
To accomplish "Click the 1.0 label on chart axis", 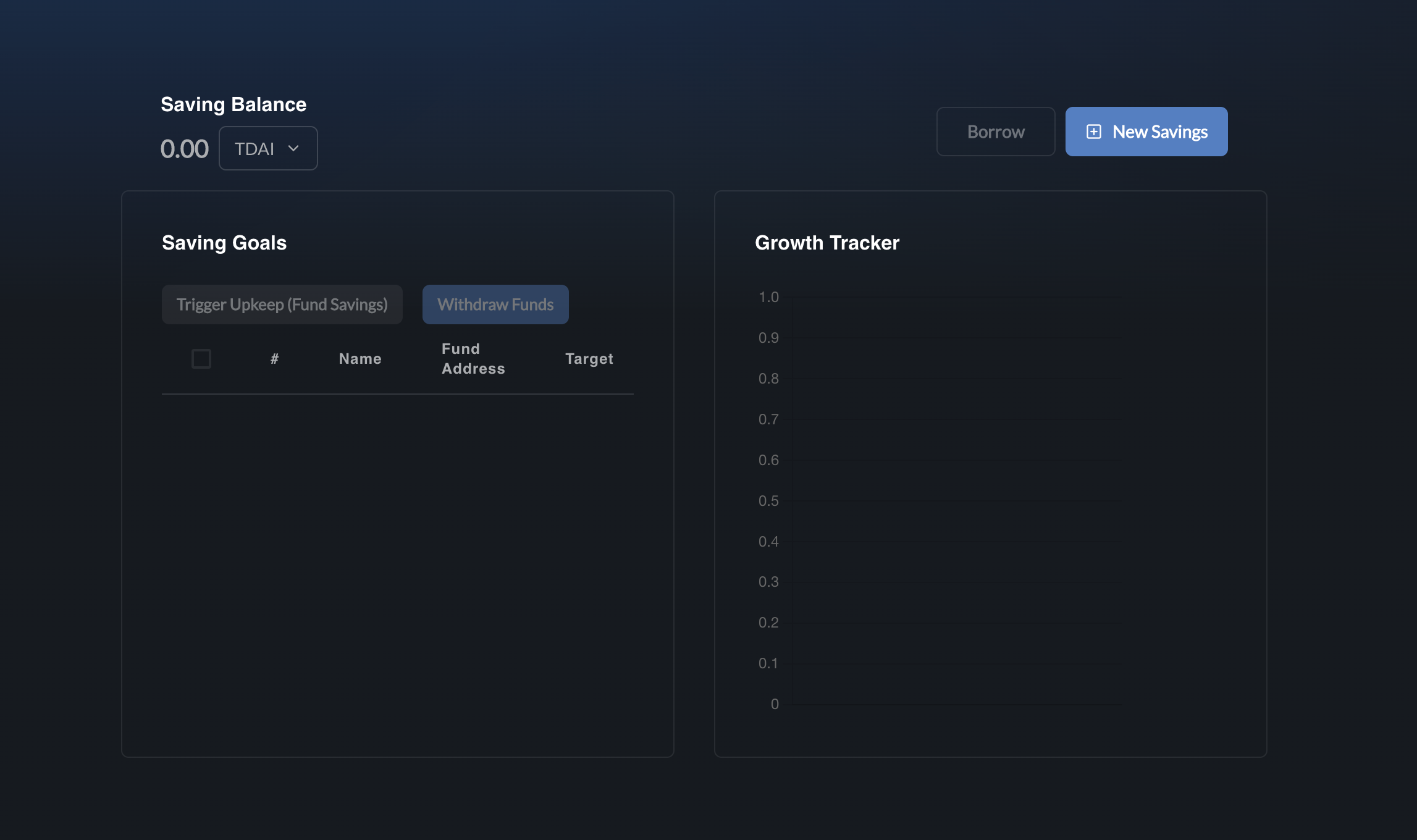I will point(768,297).
